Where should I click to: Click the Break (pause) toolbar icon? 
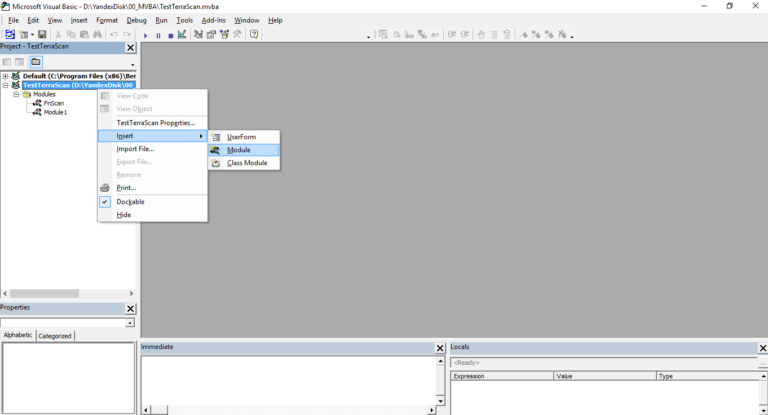click(x=158, y=35)
